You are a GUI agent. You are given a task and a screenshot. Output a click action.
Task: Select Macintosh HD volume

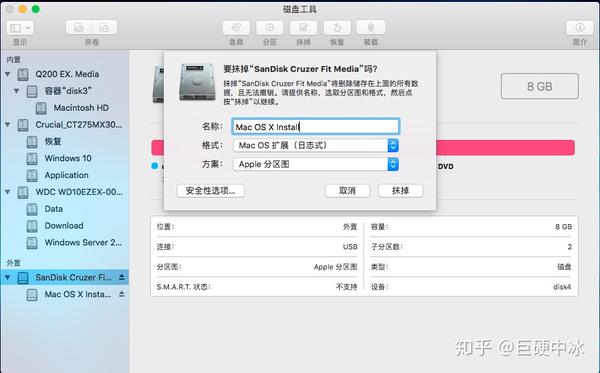pos(81,108)
